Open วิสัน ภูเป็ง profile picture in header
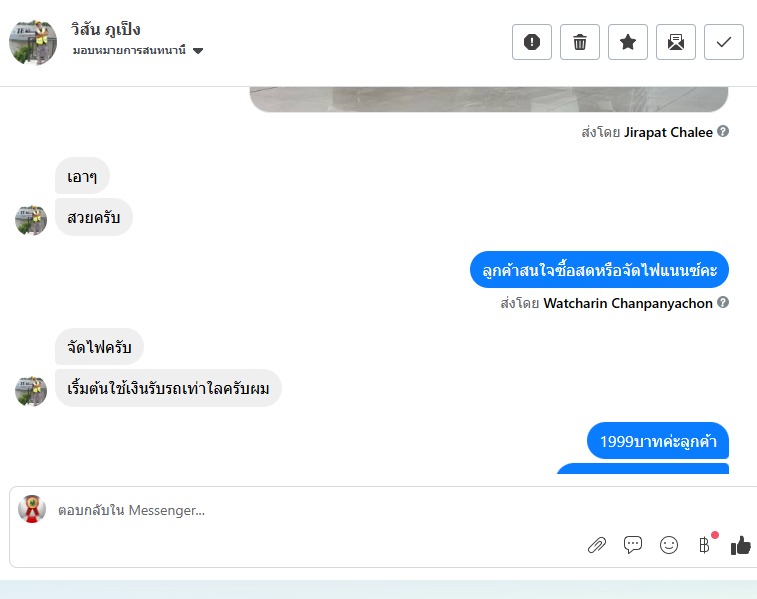Image resolution: width=757 pixels, height=599 pixels. (x=33, y=42)
